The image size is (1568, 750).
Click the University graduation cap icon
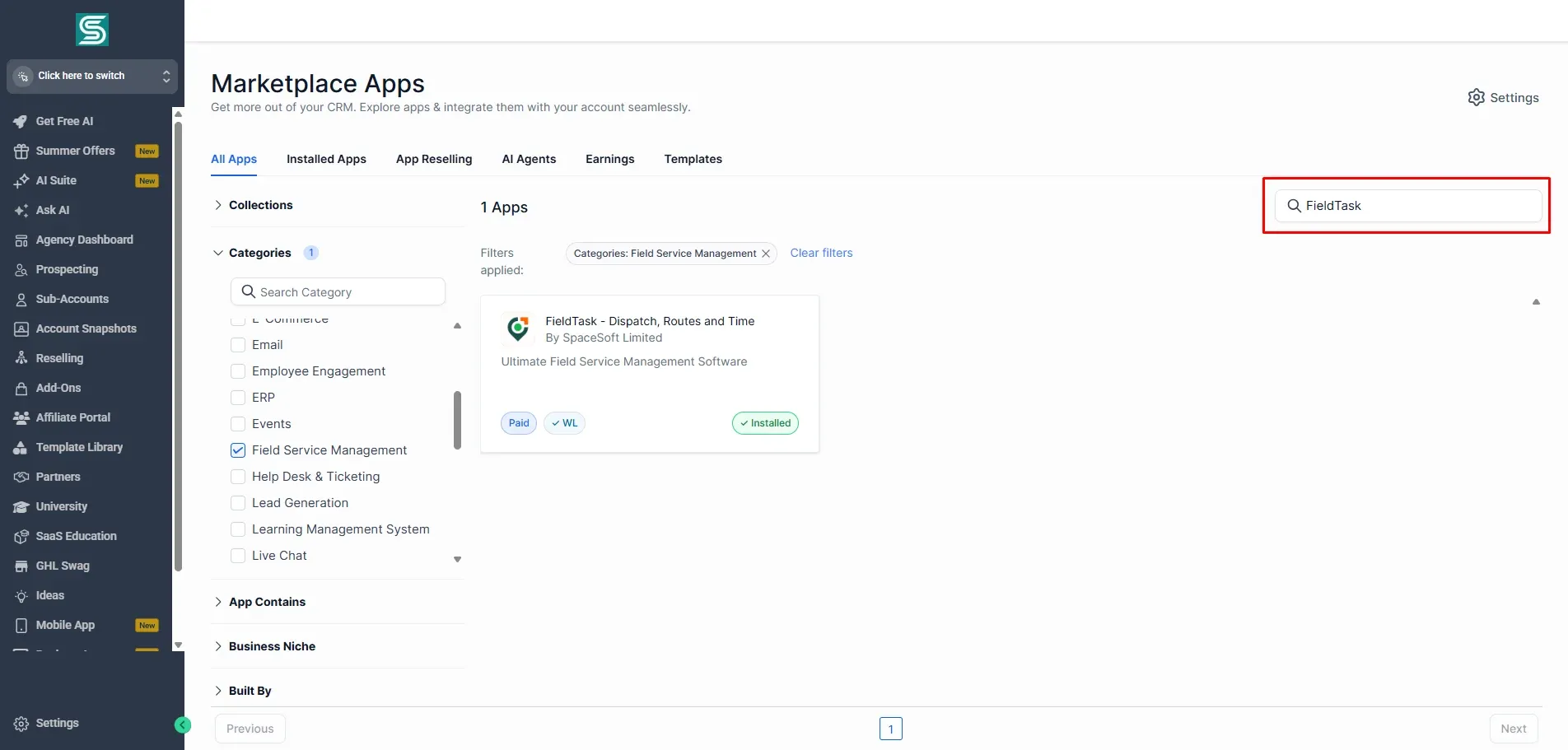tap(21, 506)
